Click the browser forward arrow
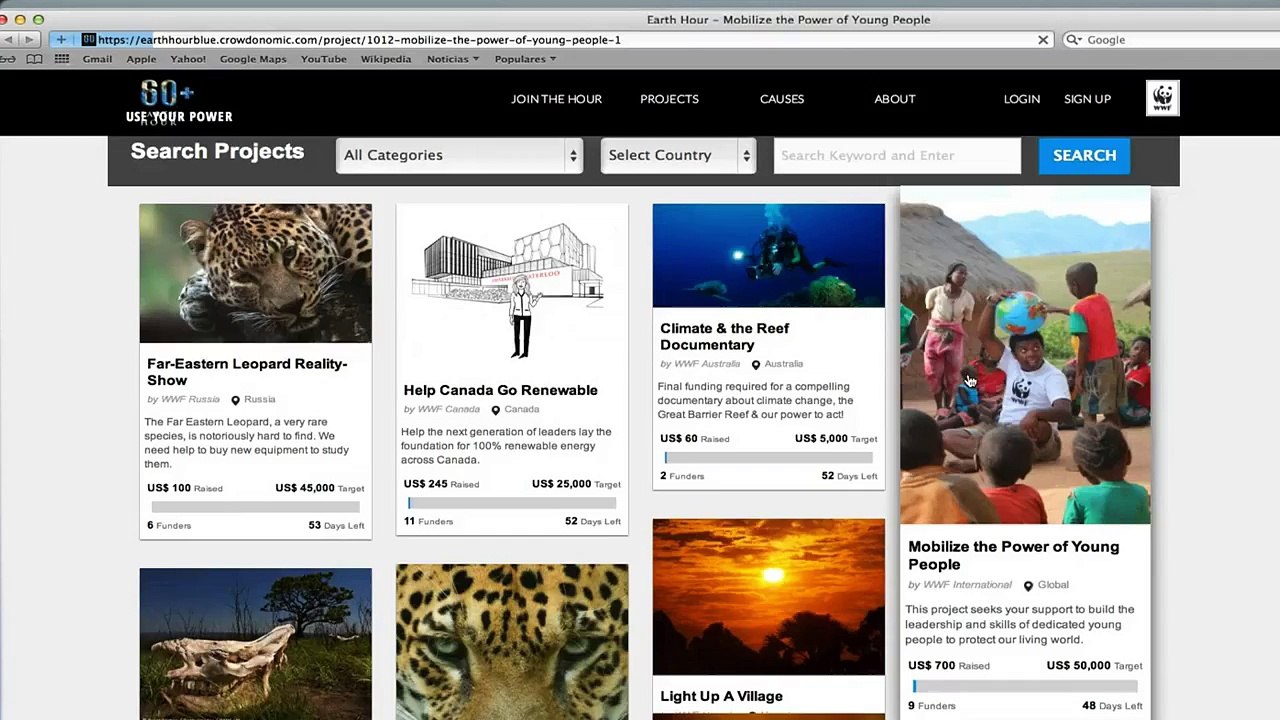 [x=29, y=40]
